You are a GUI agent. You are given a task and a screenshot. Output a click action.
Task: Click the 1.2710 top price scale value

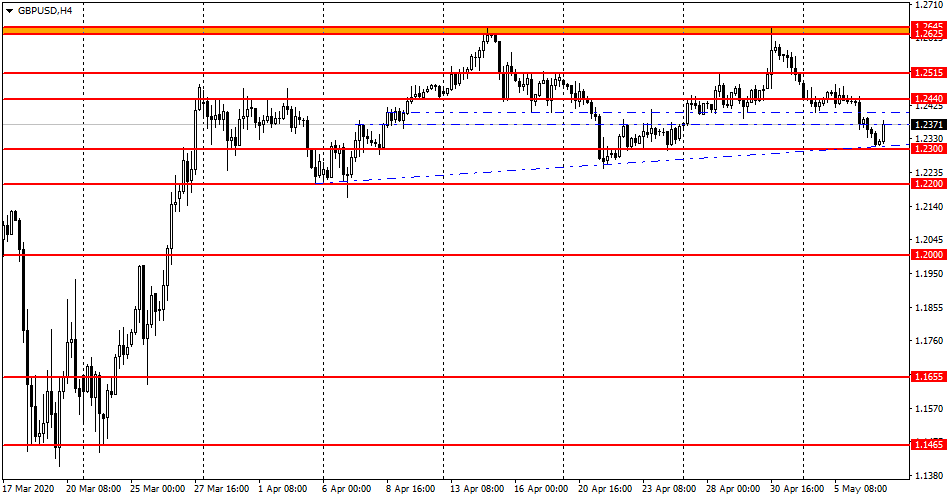click(929, 6)
